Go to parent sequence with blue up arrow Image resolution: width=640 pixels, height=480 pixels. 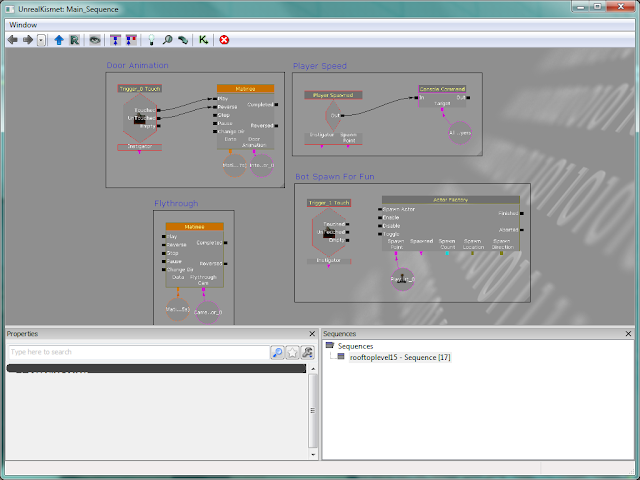(59, 40)
